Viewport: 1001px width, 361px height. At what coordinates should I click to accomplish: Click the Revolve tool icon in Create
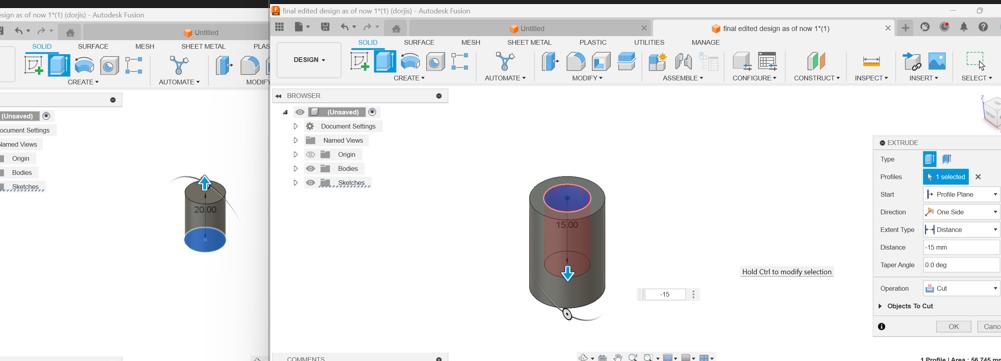click(410, 61)
